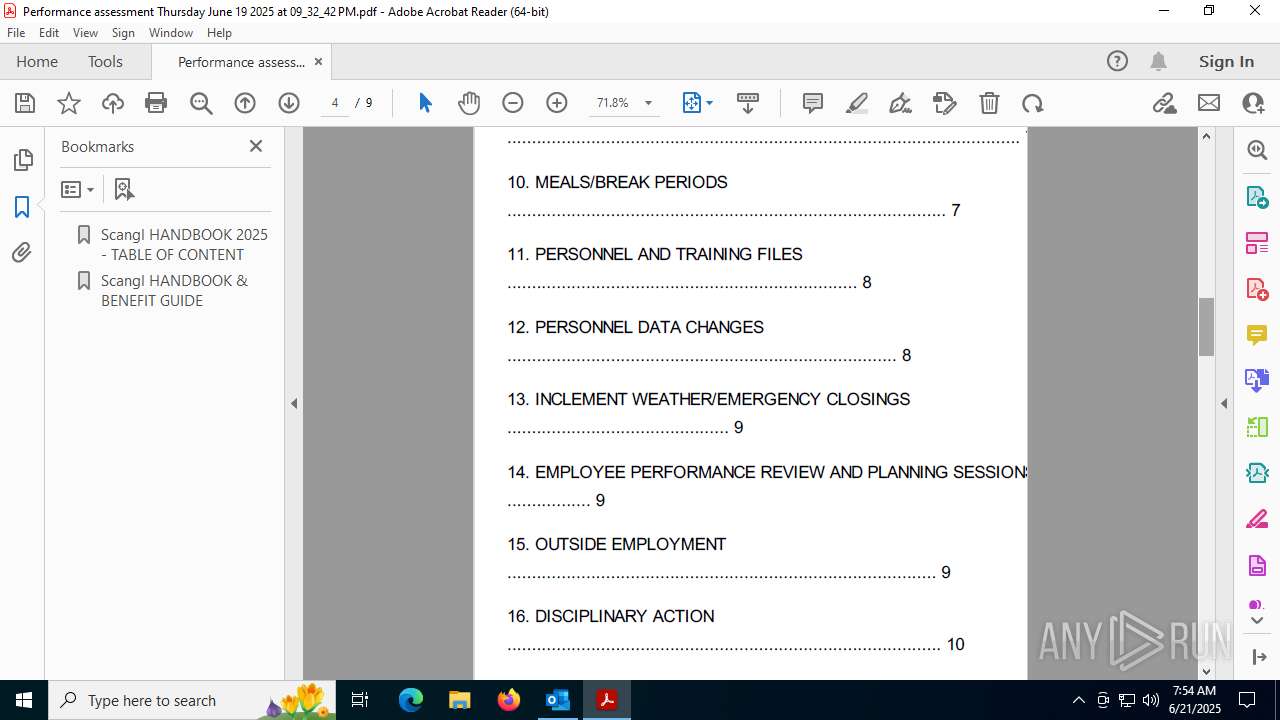Open Microsoft Edge from the taskbar
This screenshot has height=720, width=1280.
pyautogui.click(x=411, y=700)
